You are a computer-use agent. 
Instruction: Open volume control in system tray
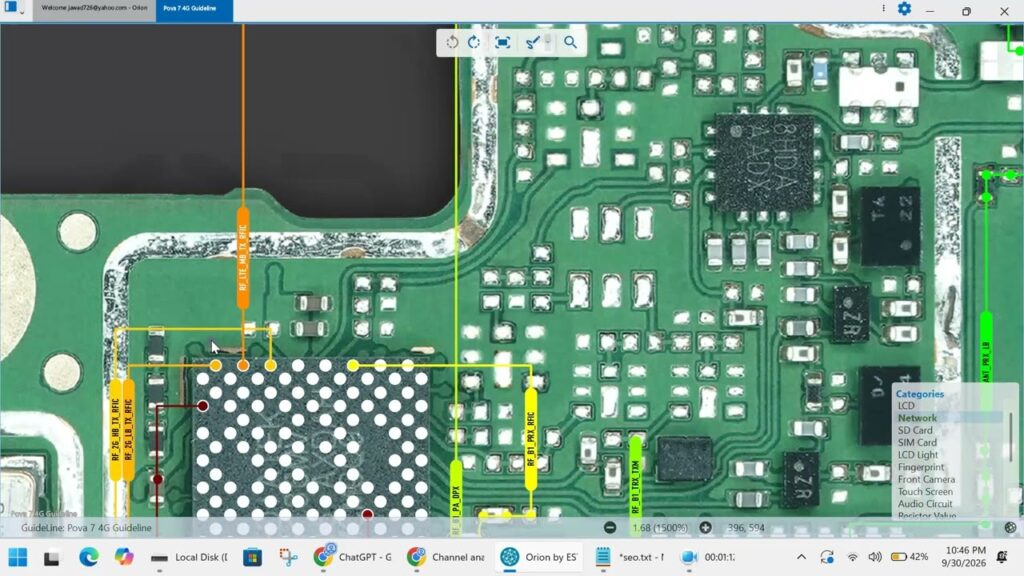click(x=875, y=557)
